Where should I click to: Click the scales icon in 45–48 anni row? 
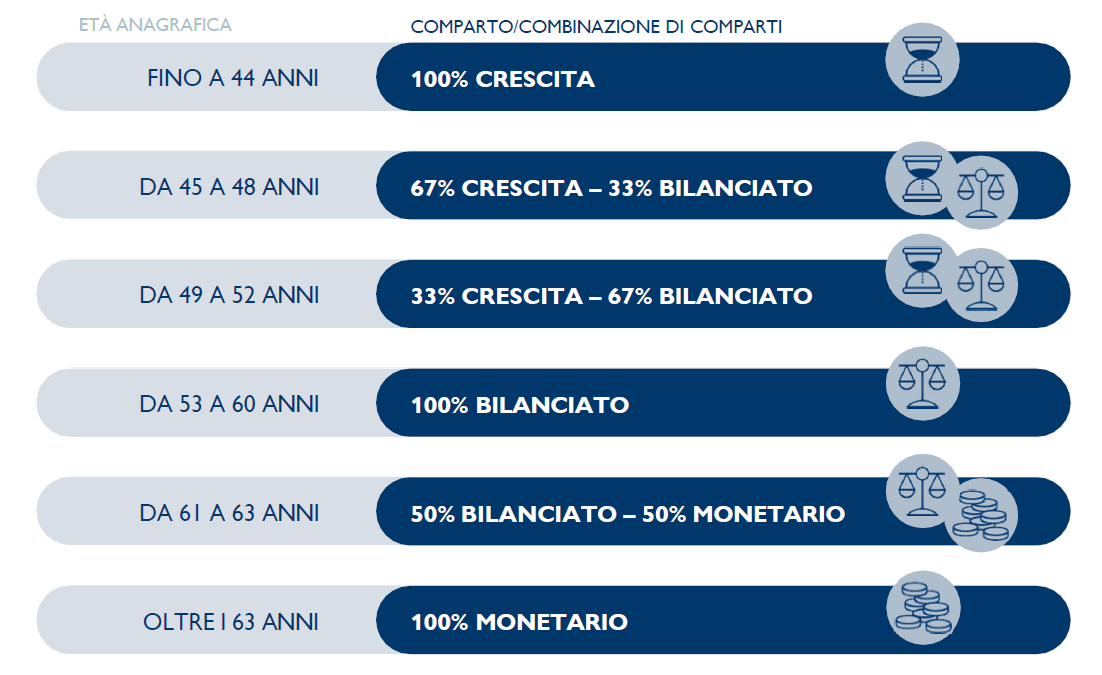click(x=981, y=193)
